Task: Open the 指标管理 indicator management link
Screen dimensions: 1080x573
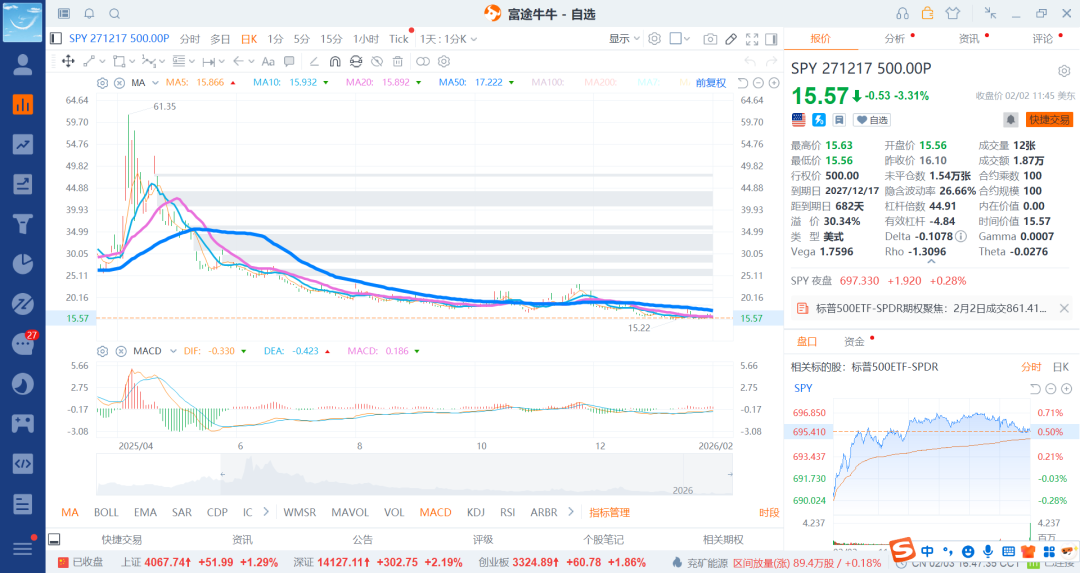Action: pyautogui.click(x=610, y=512)
